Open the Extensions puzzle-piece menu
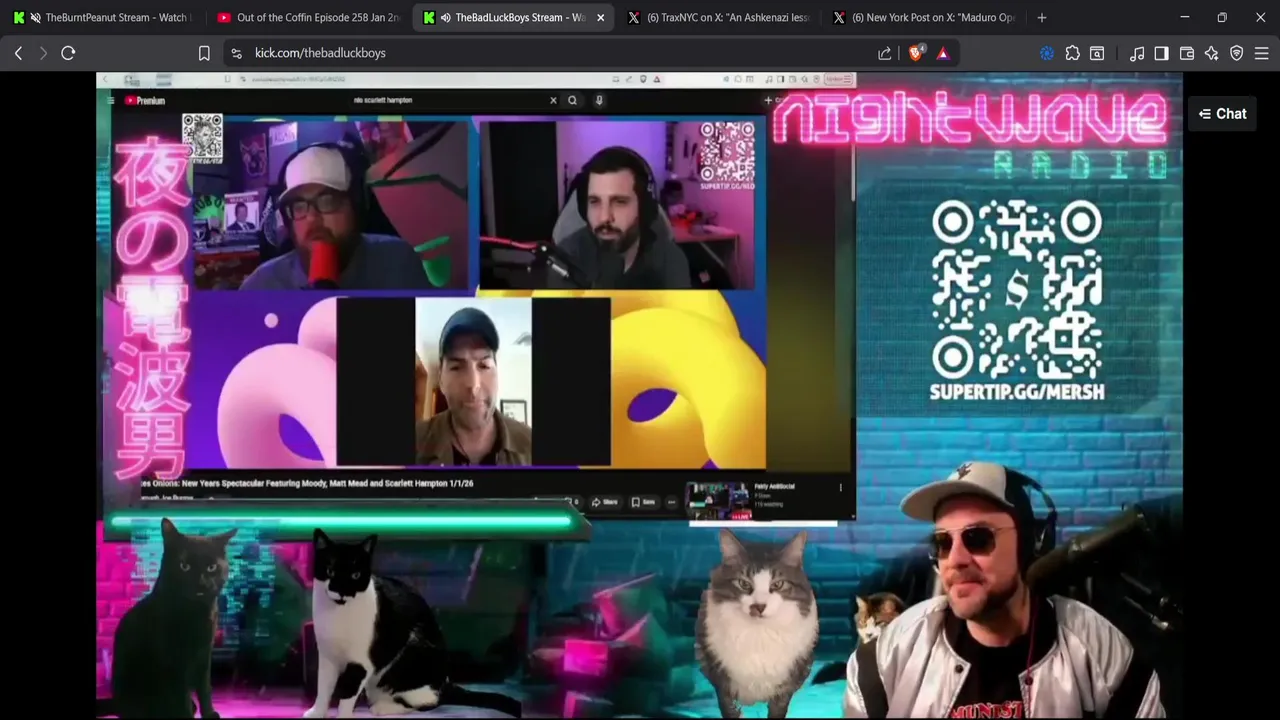This screenshot has width=1280, height=720. (x=1072, y=53)
